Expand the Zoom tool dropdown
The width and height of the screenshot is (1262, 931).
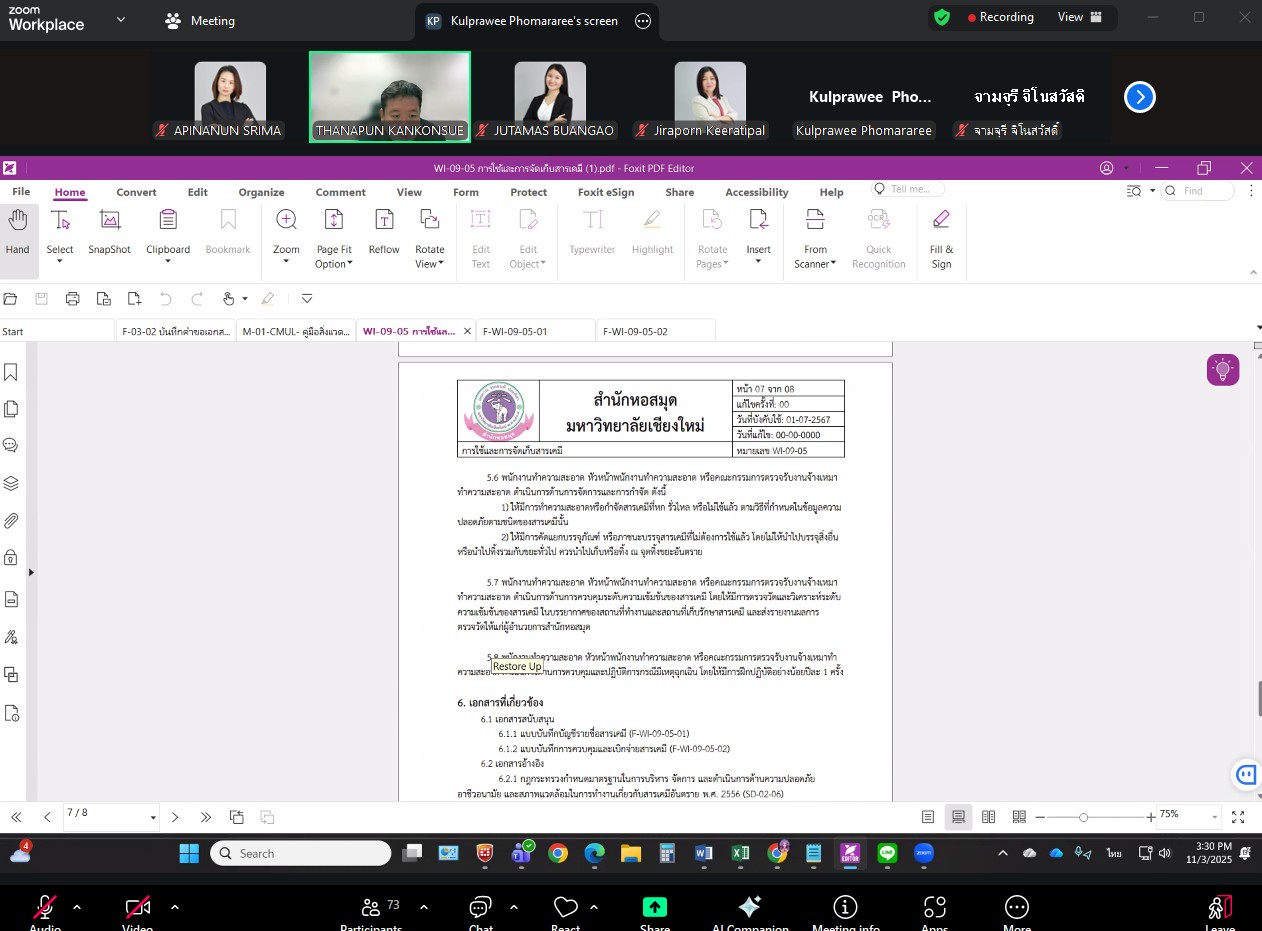coord(286,263)
